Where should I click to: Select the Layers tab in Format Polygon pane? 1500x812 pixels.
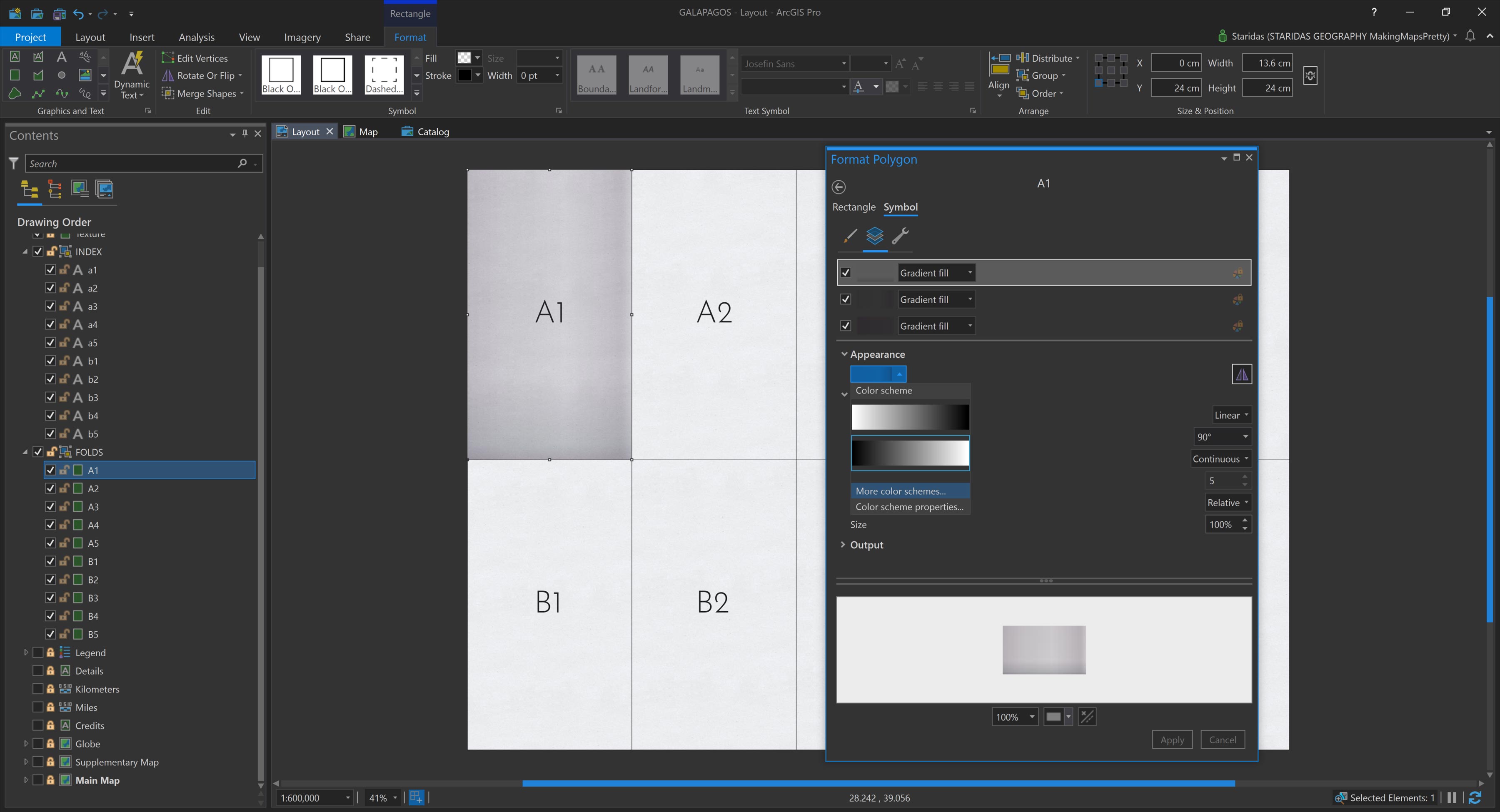click(x=876, y=237)
